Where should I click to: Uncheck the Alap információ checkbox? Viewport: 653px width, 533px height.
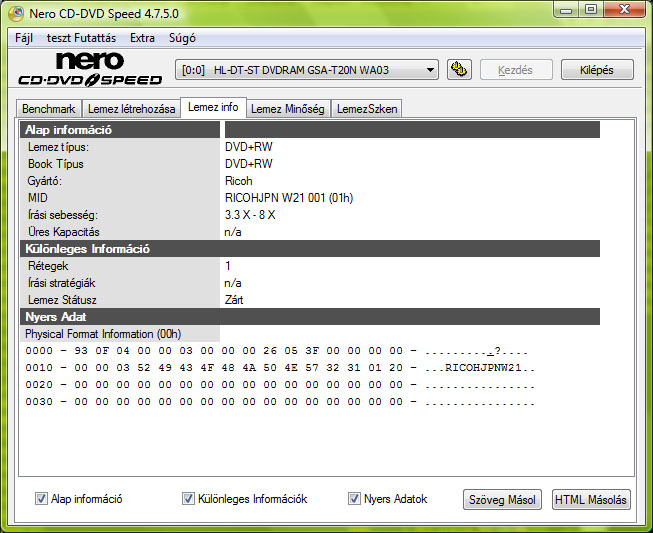41,498
